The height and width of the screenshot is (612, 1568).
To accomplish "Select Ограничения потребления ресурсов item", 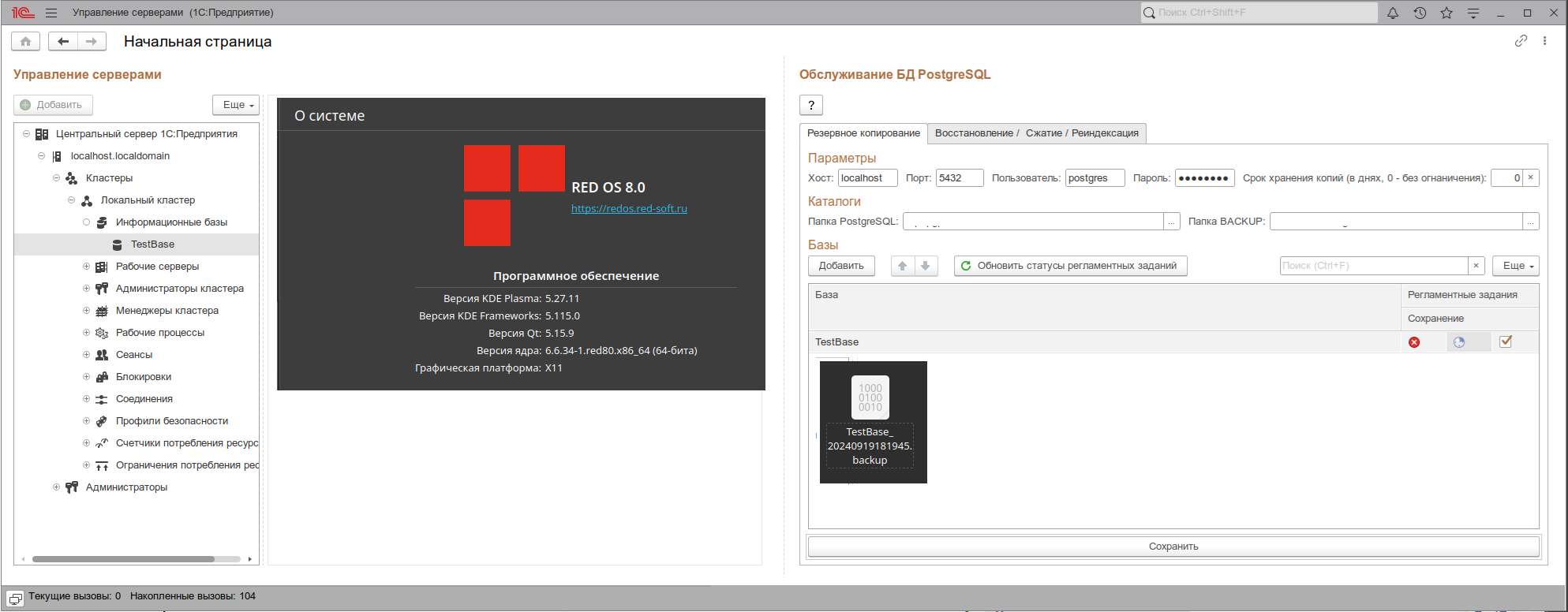I will [187, 465].
